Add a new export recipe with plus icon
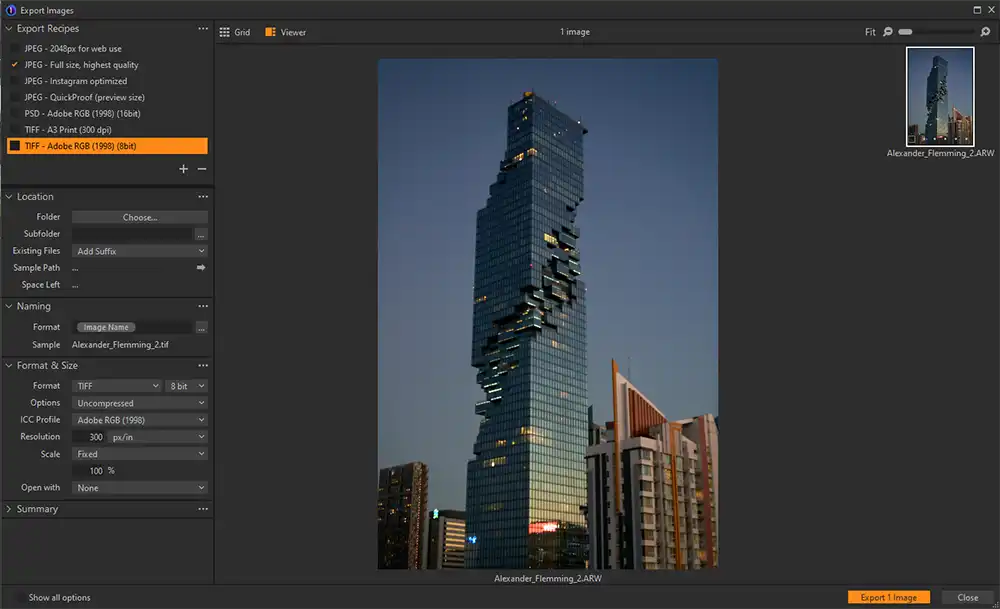 coord(183,169)
